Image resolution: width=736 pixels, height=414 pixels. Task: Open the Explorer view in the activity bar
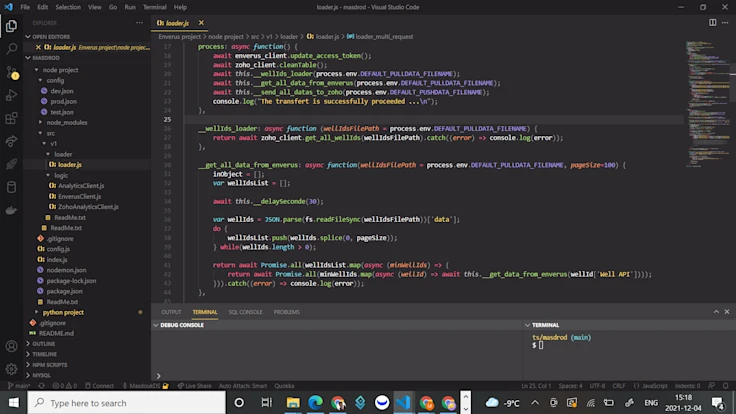pyautogui.click(x=11, y=26)
